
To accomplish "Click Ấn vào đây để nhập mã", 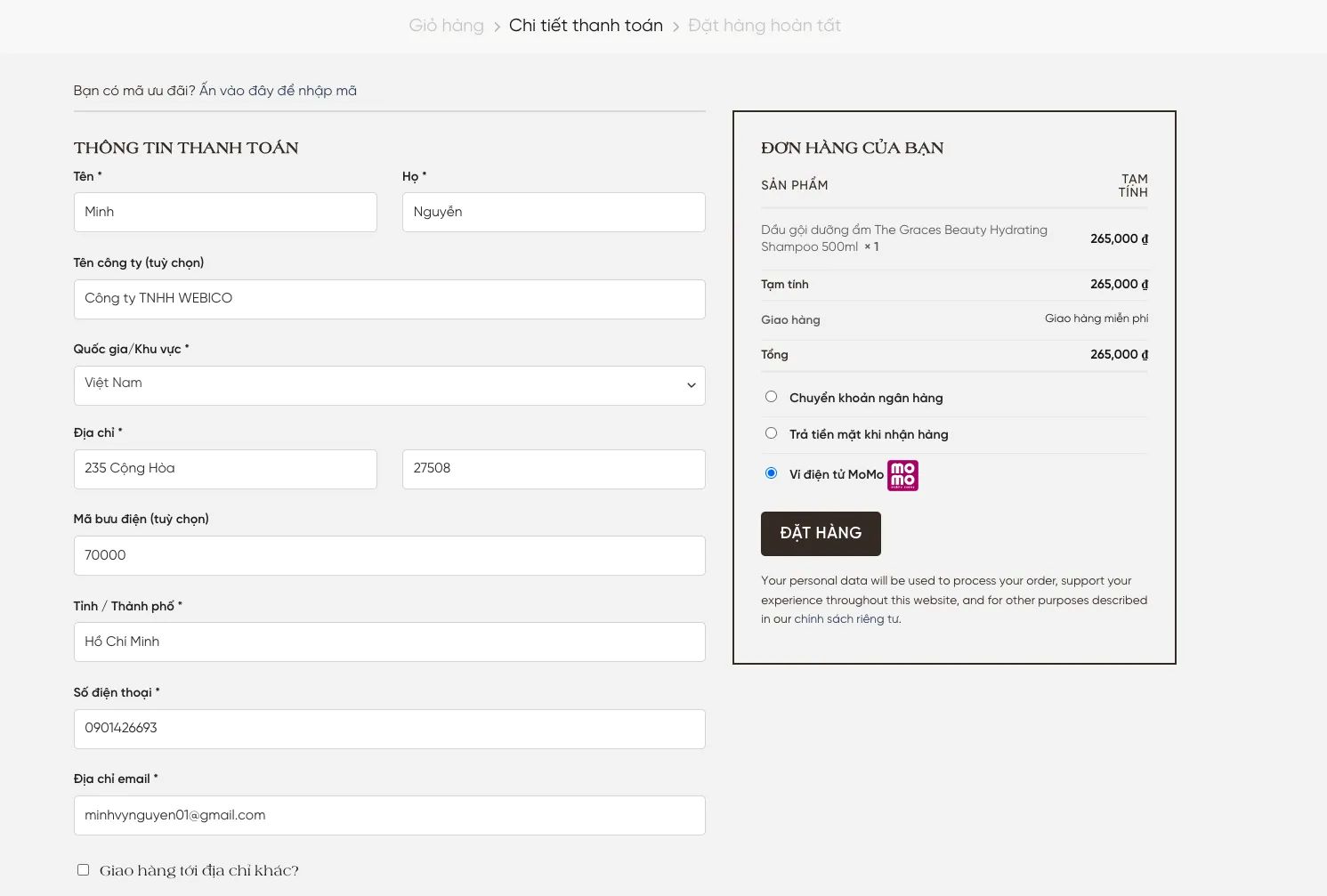I will pyautogui.click(x=278, y=91).
